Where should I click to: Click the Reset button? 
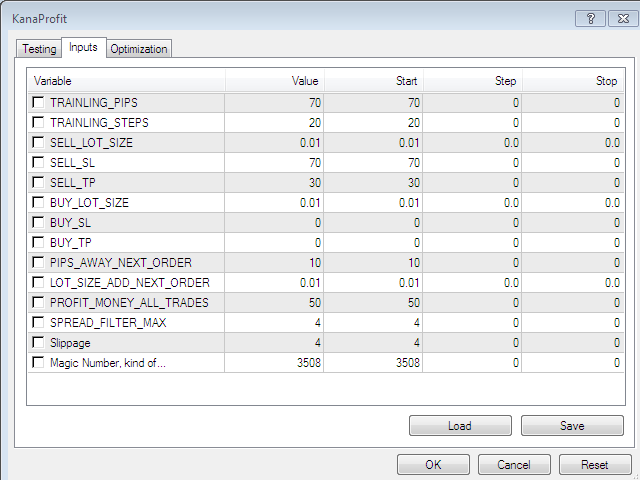tap(595, 464)
